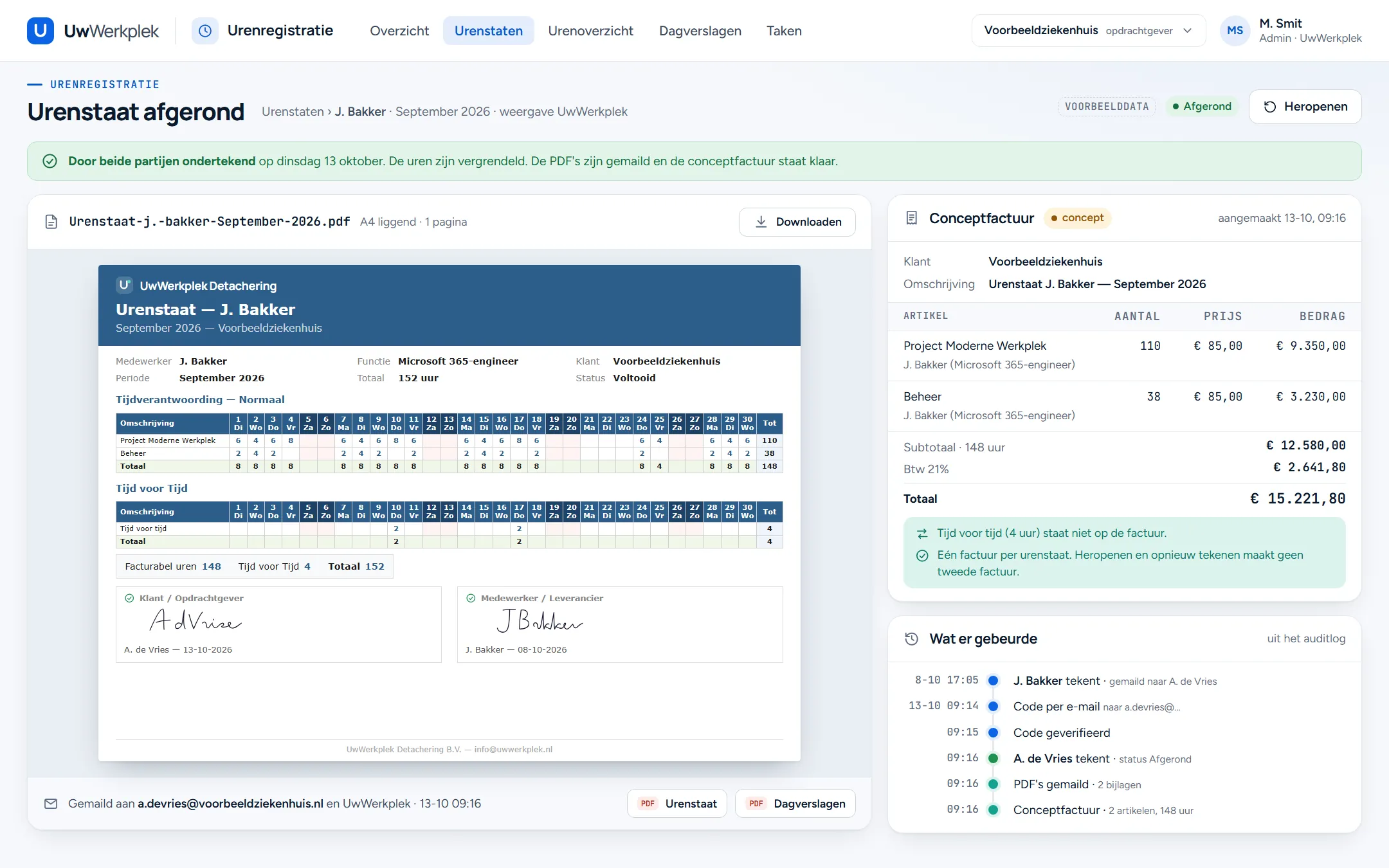The height and width of the screenshot is (868, 1389).
Task: Select the Urenstaten tab
Action: tap(489, 31)
